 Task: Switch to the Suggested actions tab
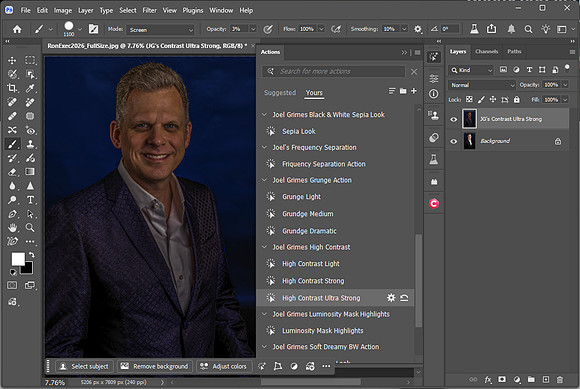tap(280, 92)
